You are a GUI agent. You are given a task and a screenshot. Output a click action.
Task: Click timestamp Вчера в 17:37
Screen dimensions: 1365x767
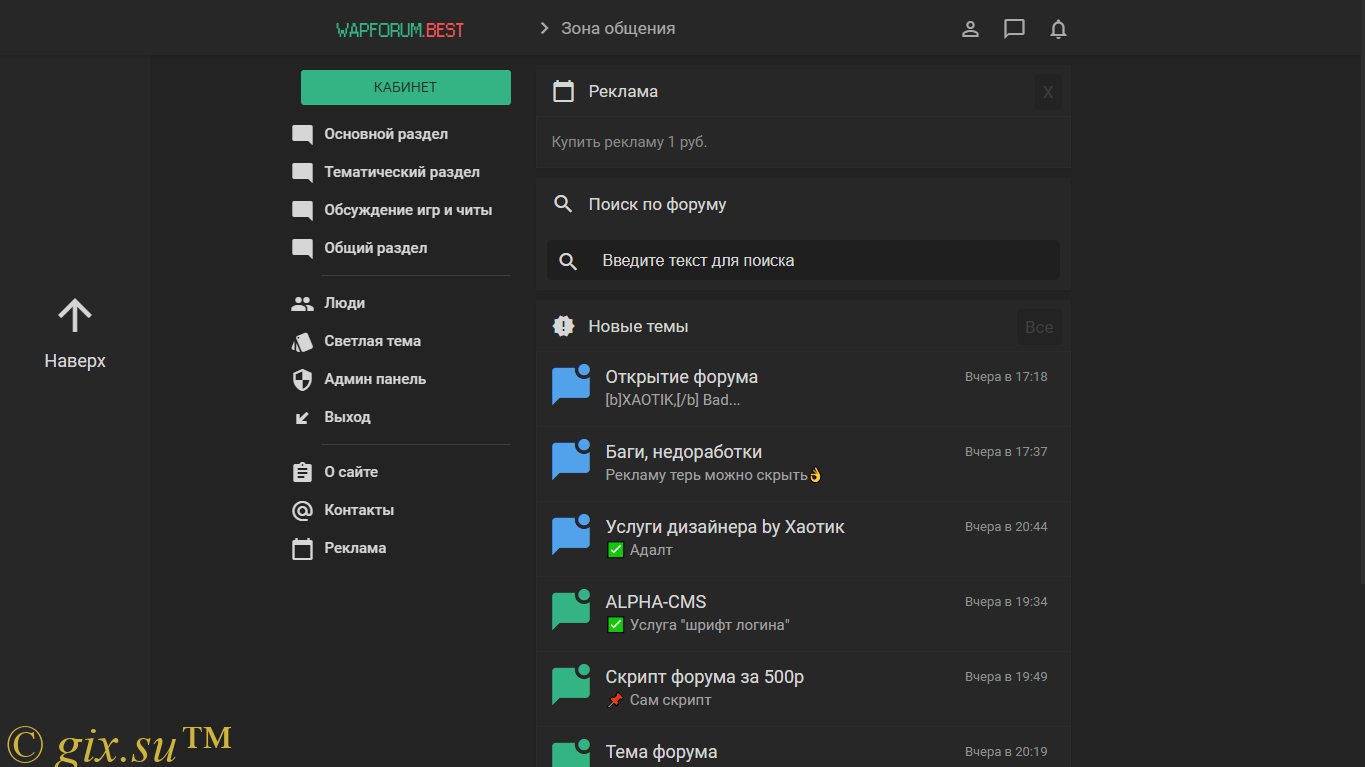tap(1006, 452)
